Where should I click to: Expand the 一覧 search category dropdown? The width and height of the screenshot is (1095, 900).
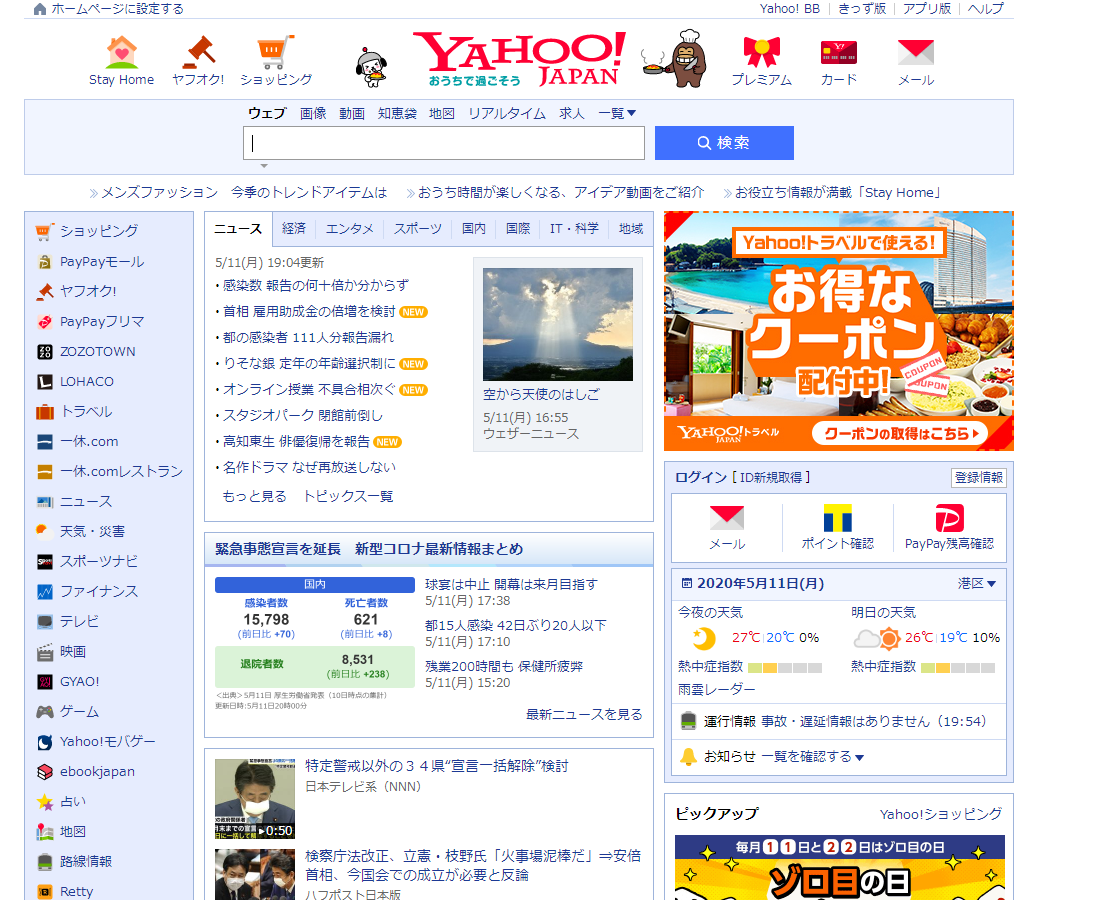click(x=617, y=113)
